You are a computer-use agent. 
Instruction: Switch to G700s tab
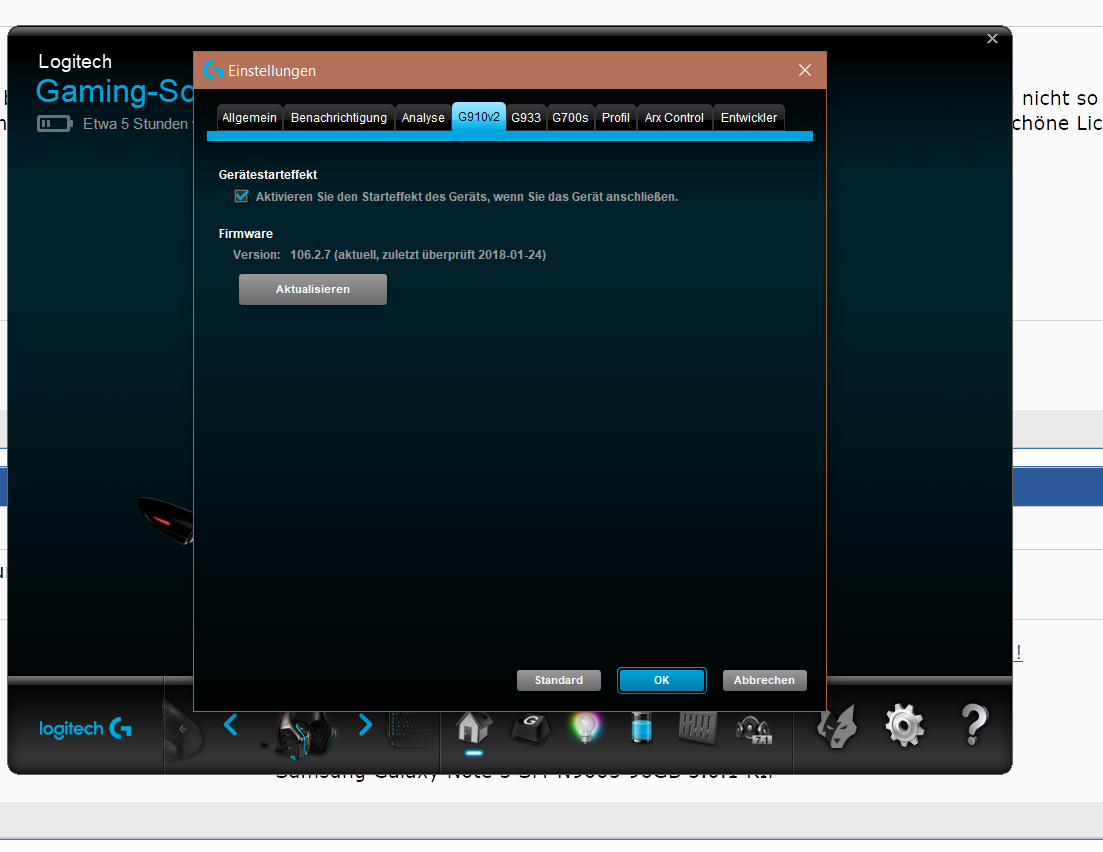[570, 117]
